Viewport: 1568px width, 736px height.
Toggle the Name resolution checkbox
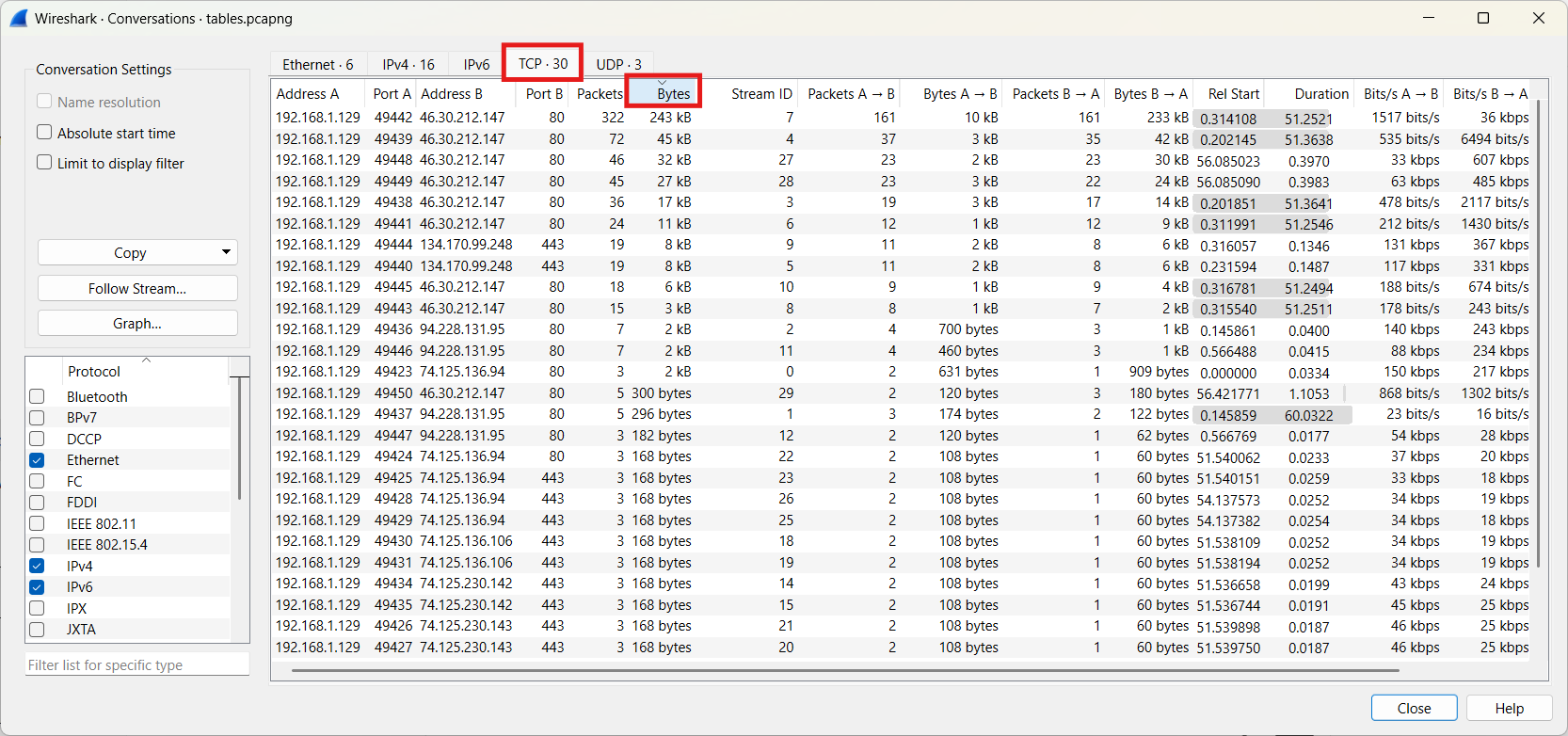(44, 101)
